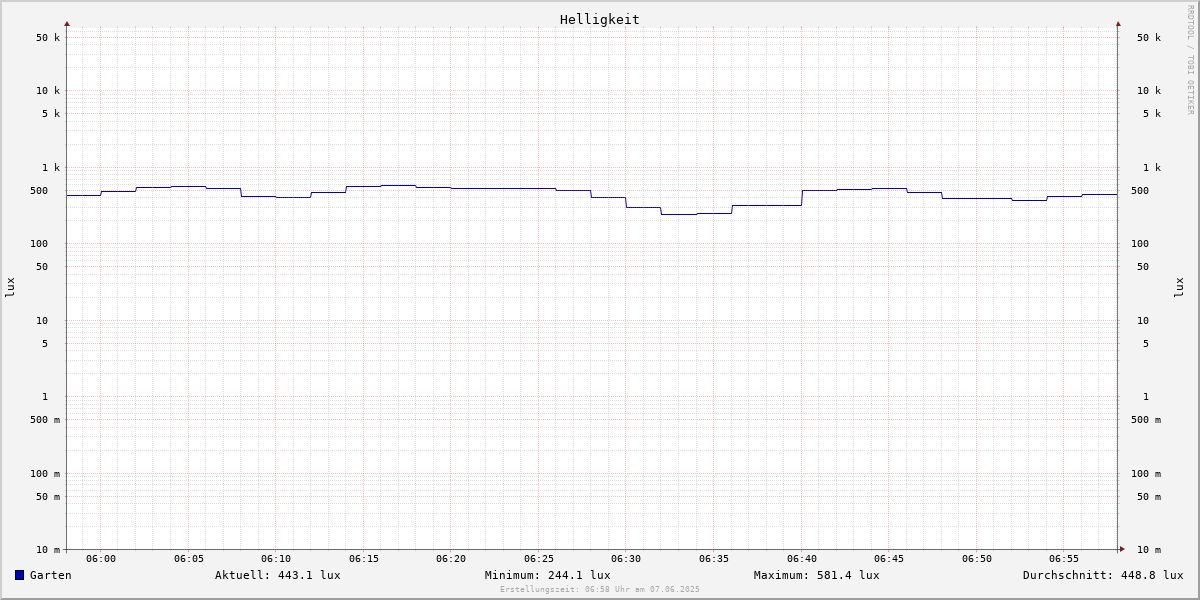Click the 06:40 time axis label

tap(802, 559)
